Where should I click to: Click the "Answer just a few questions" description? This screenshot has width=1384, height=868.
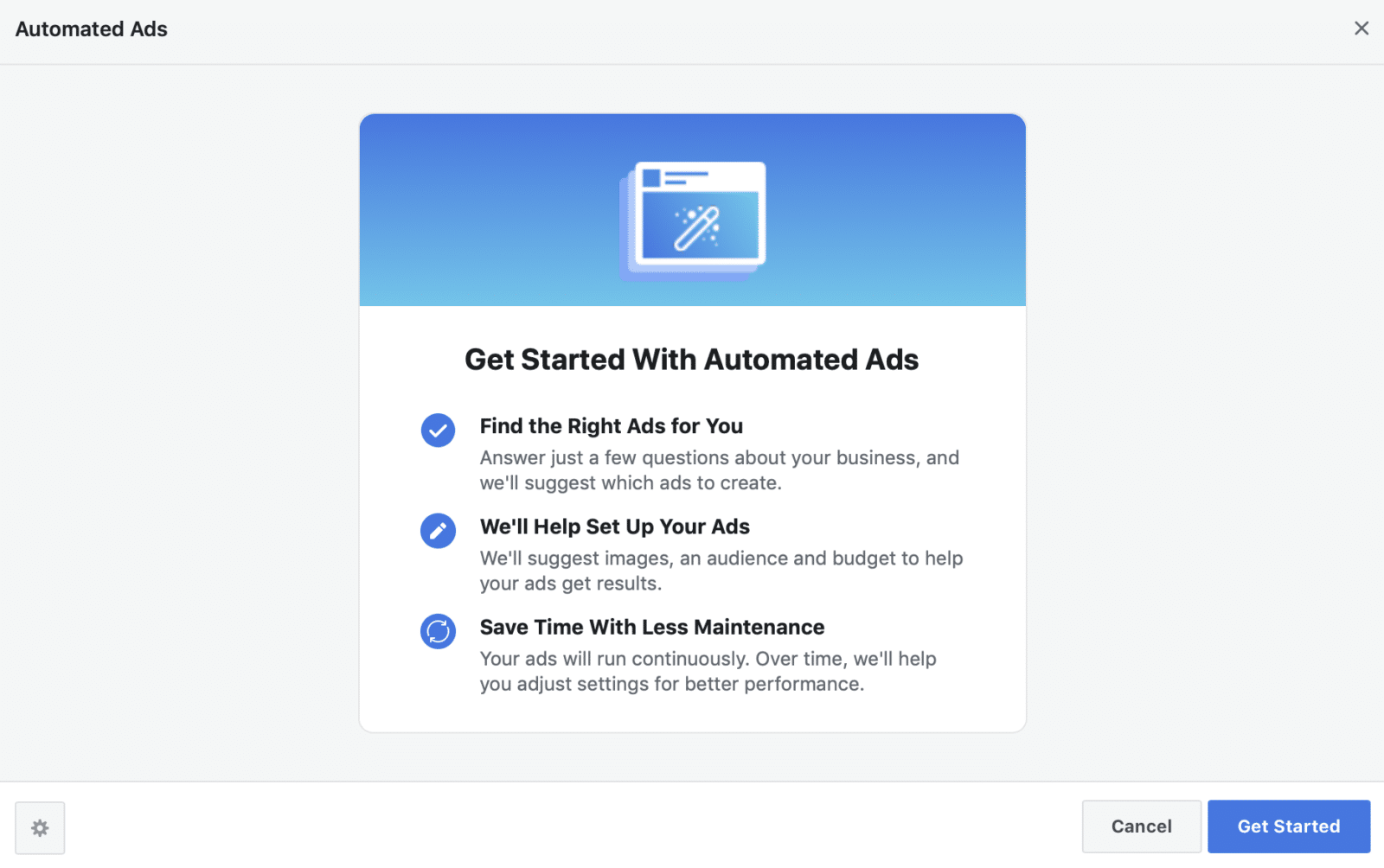pyautogui.click(x=719, y=470)
